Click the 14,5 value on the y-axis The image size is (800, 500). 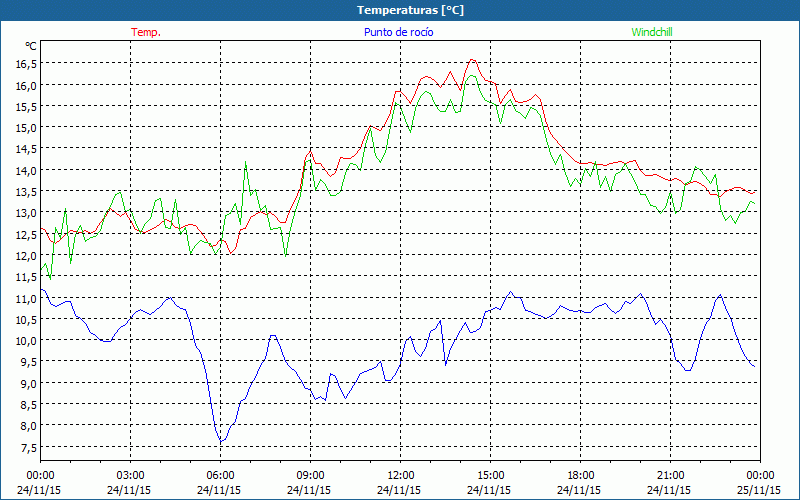(27, 149)
